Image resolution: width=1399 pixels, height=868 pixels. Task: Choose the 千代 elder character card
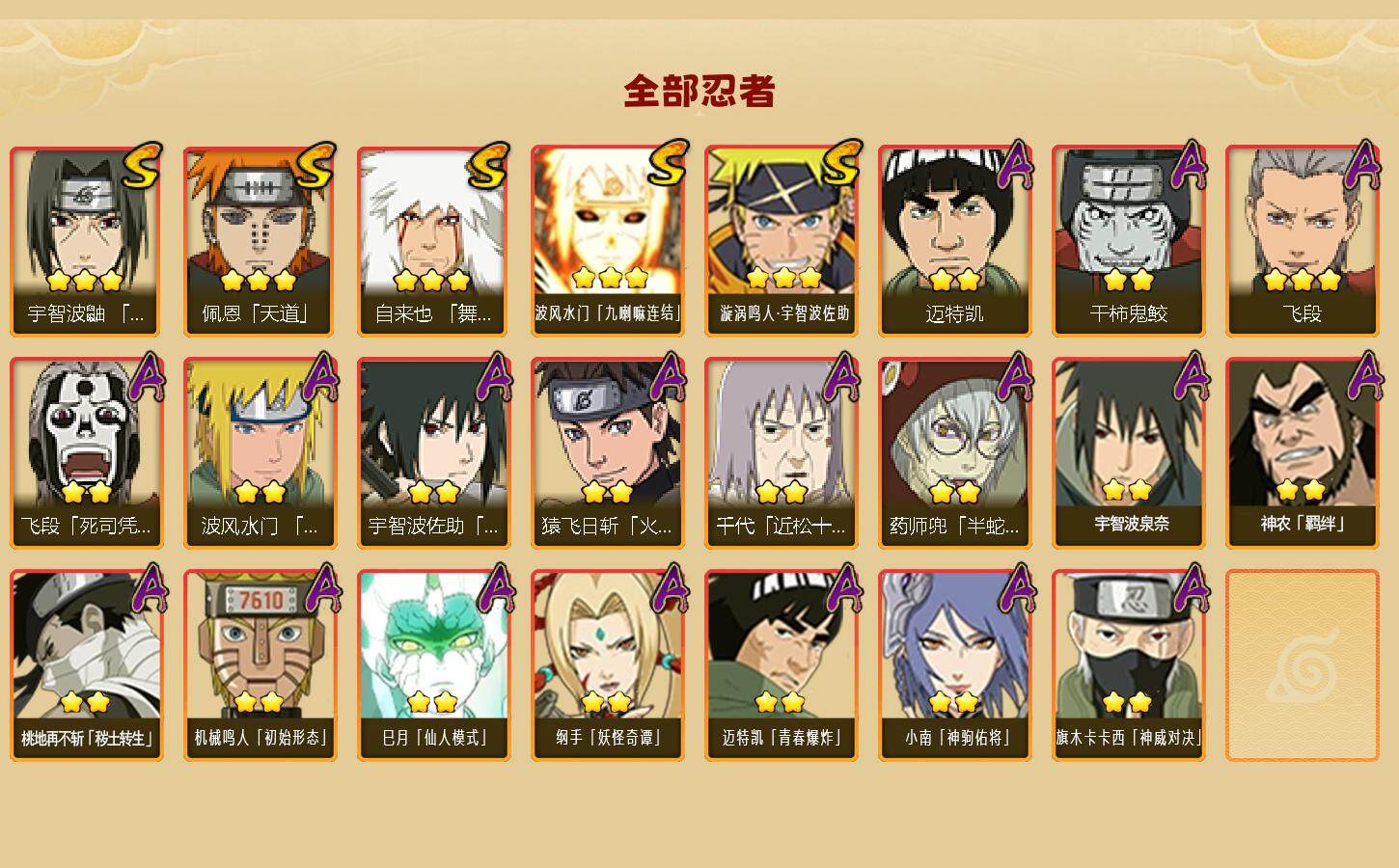click(x=781, y=453)
